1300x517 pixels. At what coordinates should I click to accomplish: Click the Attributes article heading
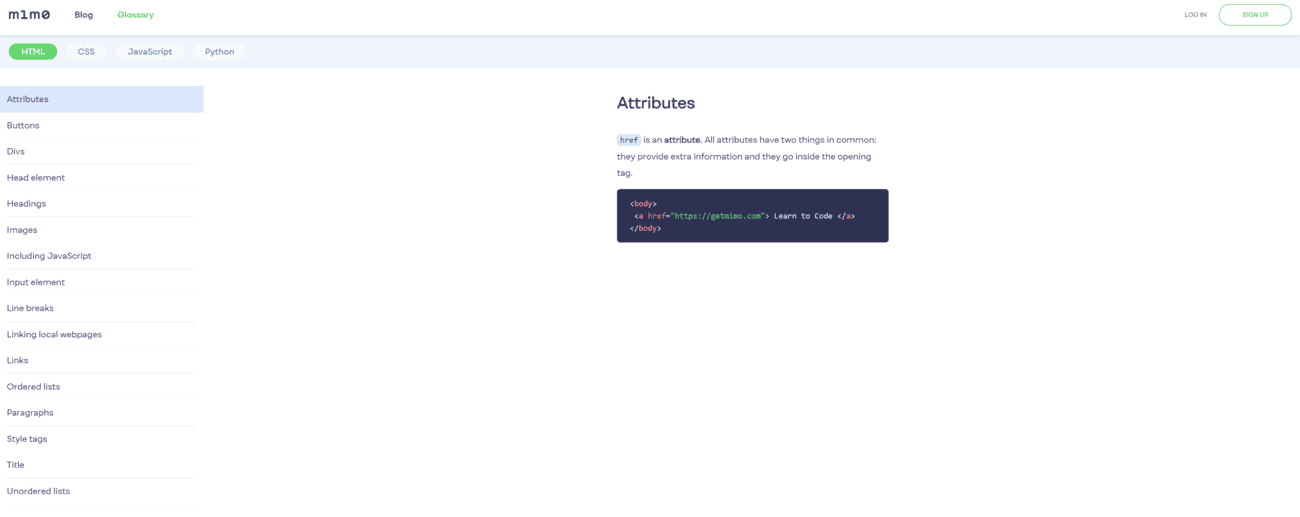[x=656, y=103]
